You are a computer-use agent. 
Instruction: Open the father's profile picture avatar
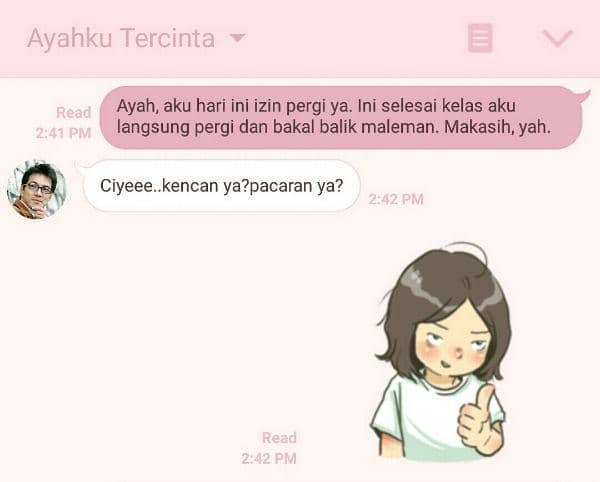coord(37,189)
